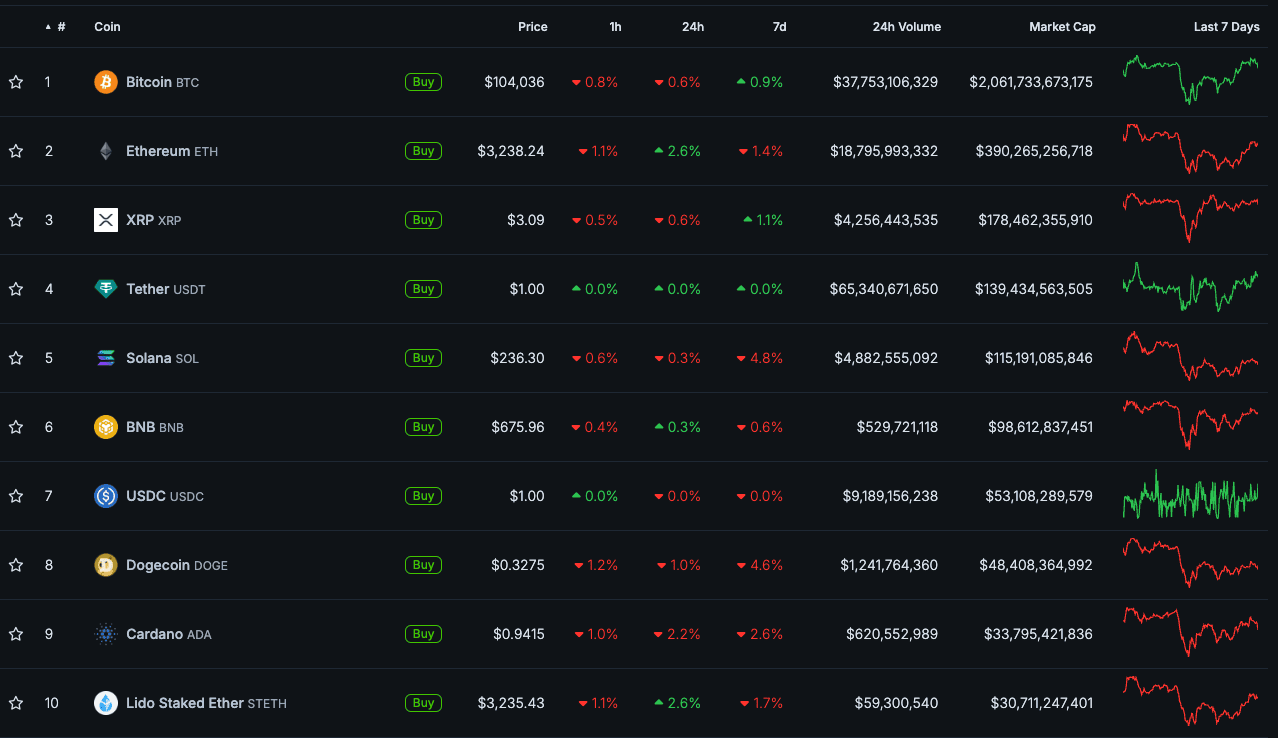Click the Dogecoin Buy button
The image size is (1278, 738).
(x=423, y=565)
